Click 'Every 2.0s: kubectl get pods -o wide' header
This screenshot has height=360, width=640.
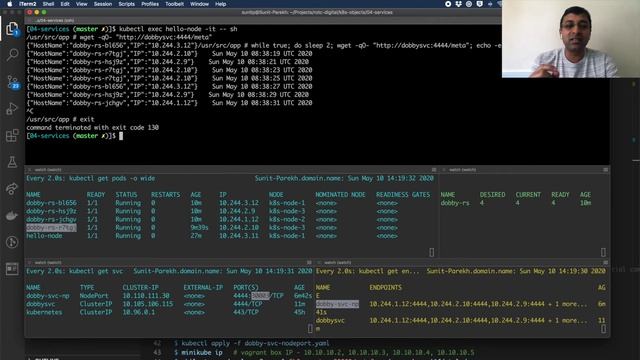91,178
